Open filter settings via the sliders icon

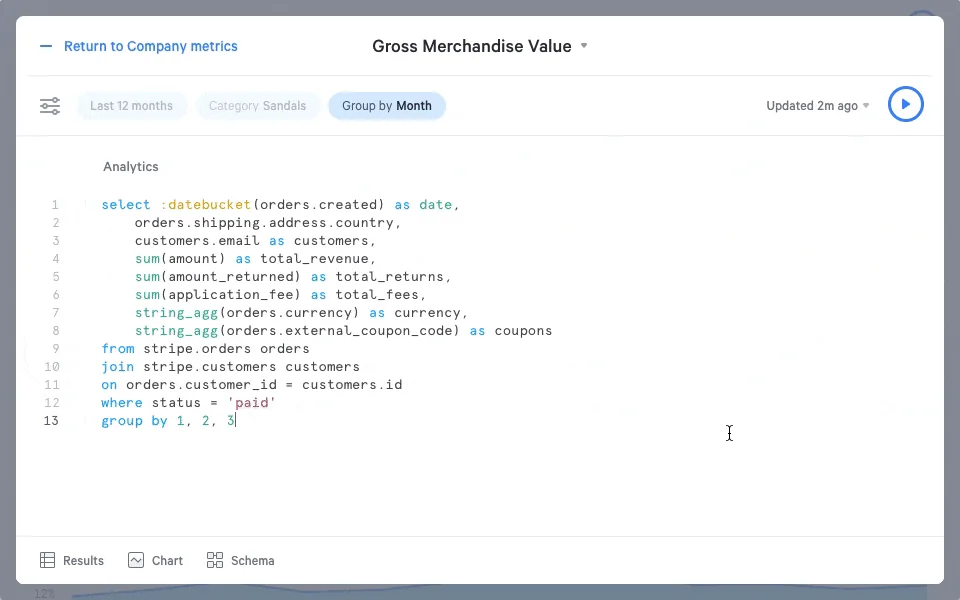[50, 104]
